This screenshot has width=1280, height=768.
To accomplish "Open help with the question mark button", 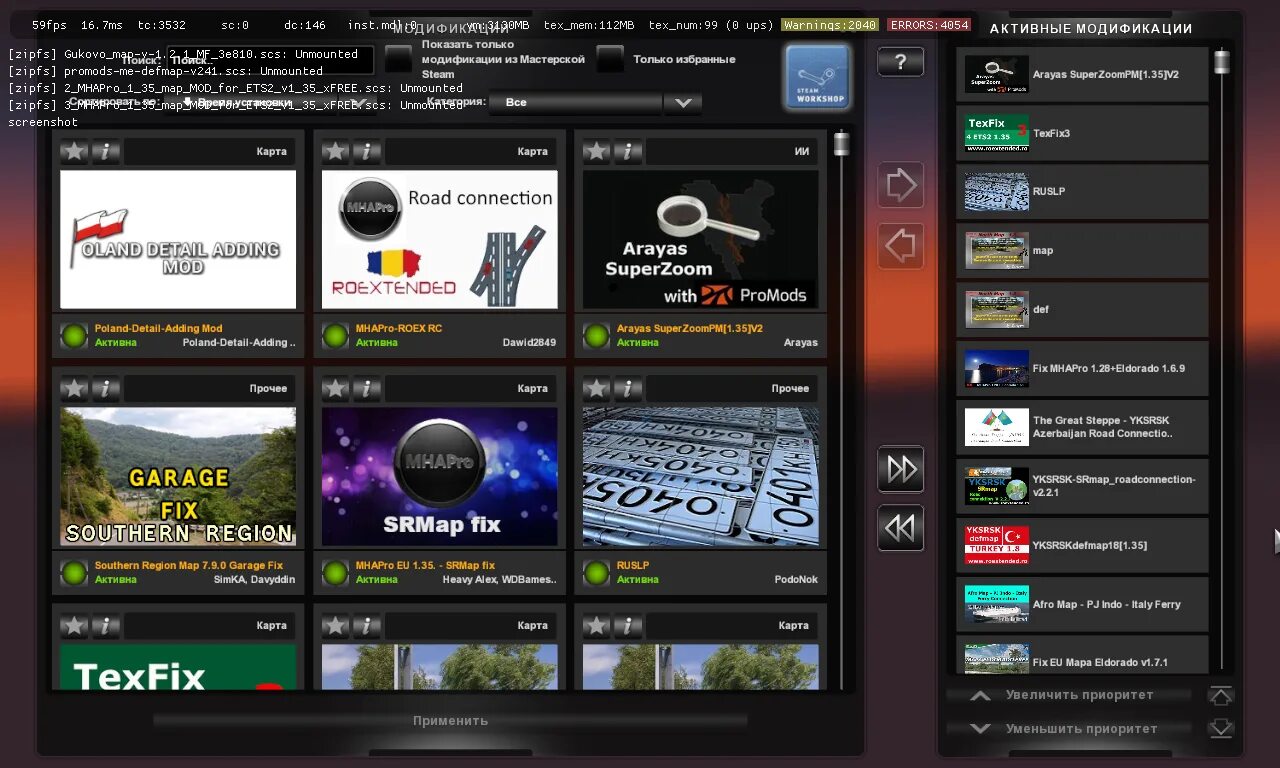I will pyautogui.click(x=900, y=62).
